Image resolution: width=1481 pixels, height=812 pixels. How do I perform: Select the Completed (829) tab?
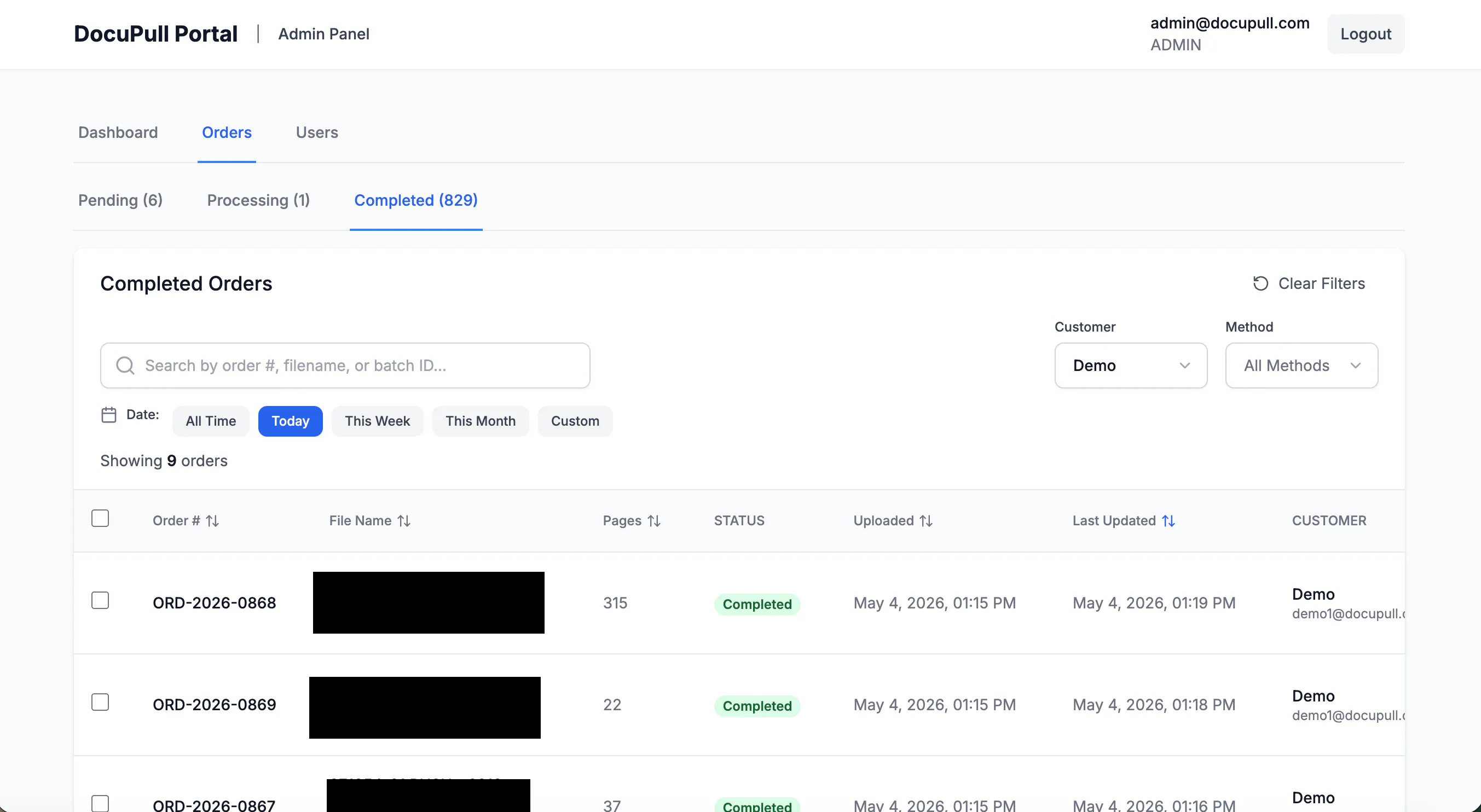(415, 201)
